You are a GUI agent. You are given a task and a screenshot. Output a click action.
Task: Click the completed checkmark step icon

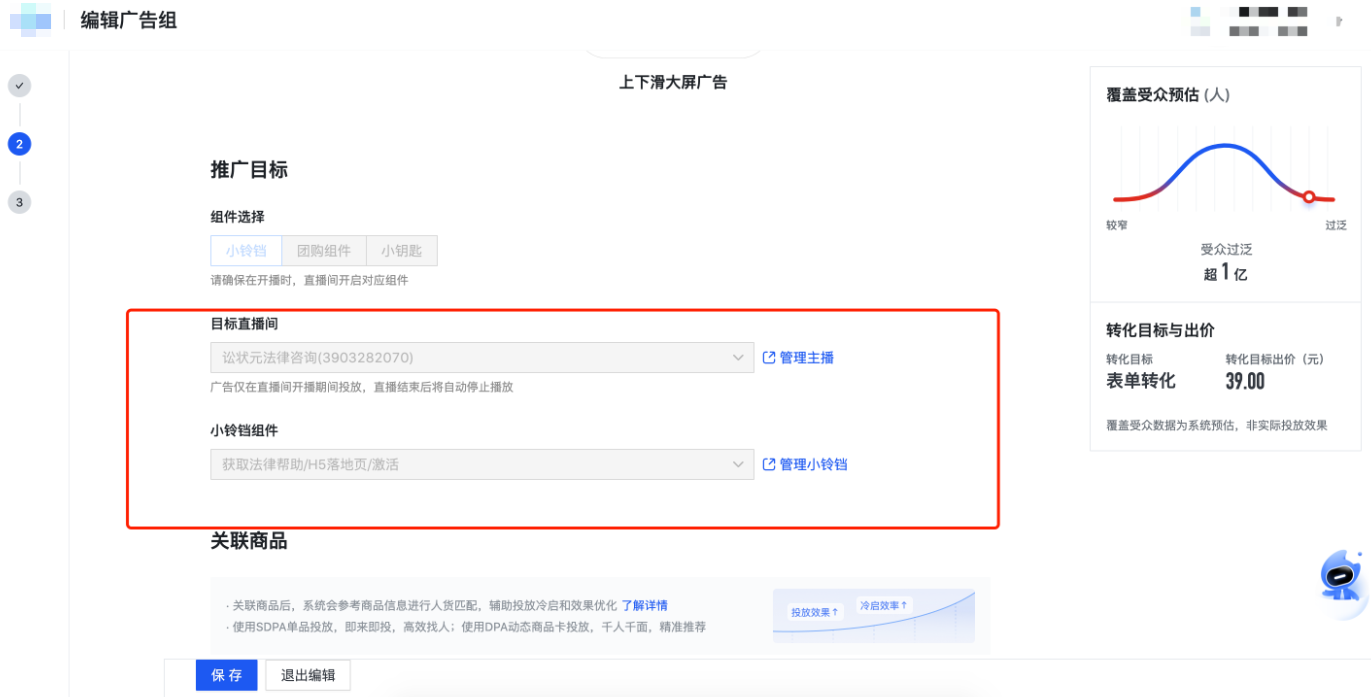20,86
